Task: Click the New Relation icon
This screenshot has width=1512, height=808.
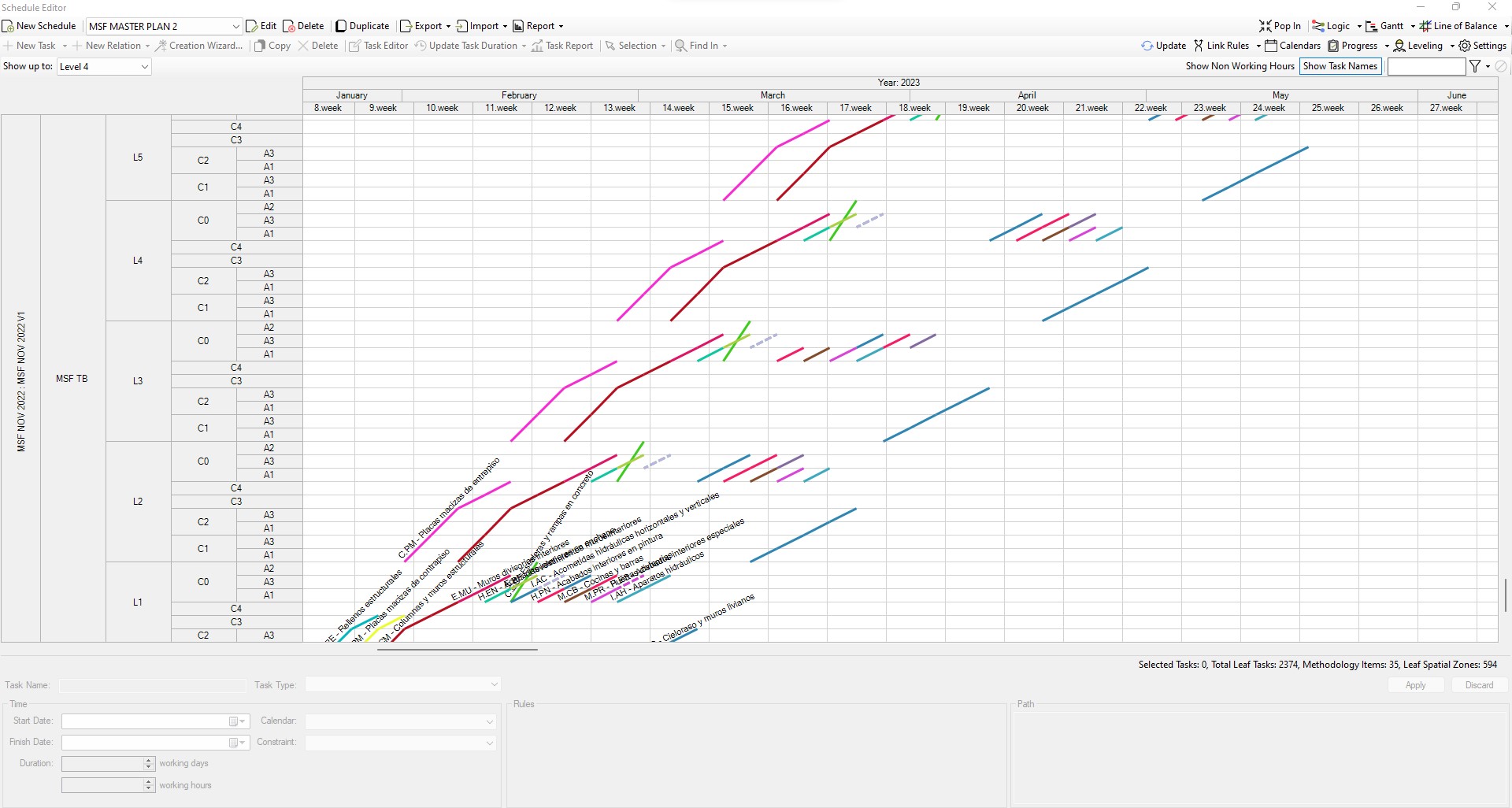Action: coord(77,46)
